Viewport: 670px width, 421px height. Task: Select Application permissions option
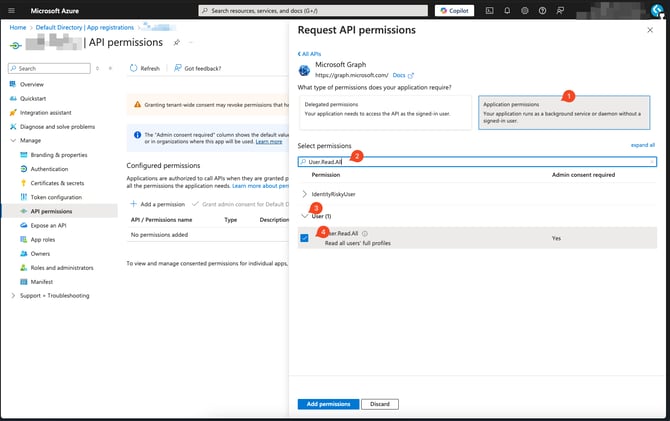coord(563,108)
